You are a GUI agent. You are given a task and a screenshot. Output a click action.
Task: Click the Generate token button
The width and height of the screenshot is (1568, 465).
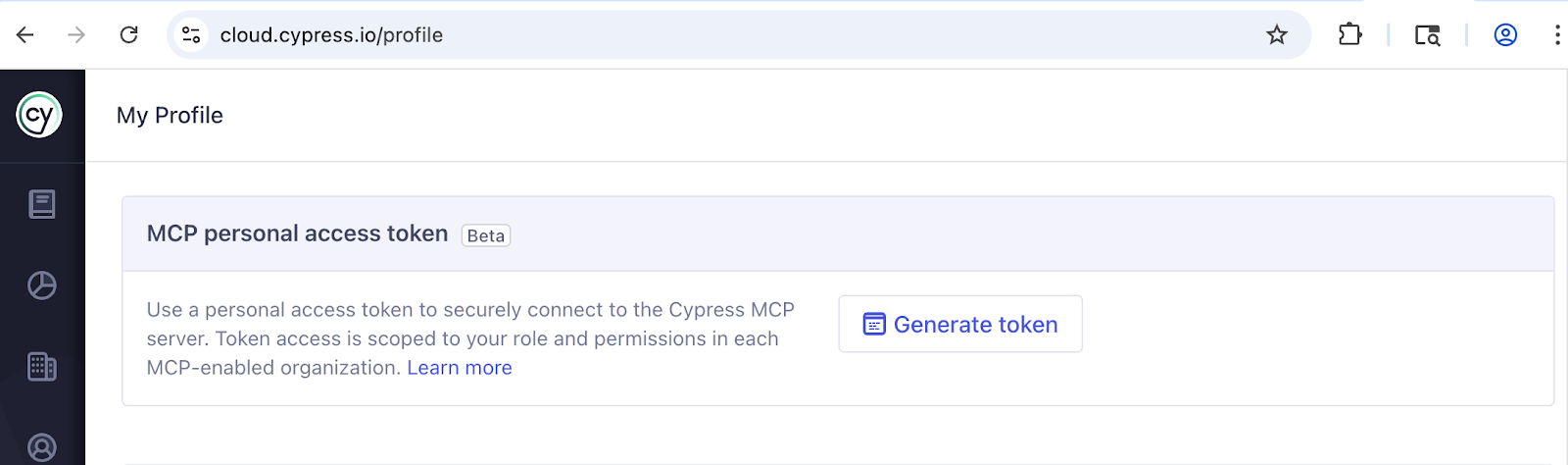960,324
